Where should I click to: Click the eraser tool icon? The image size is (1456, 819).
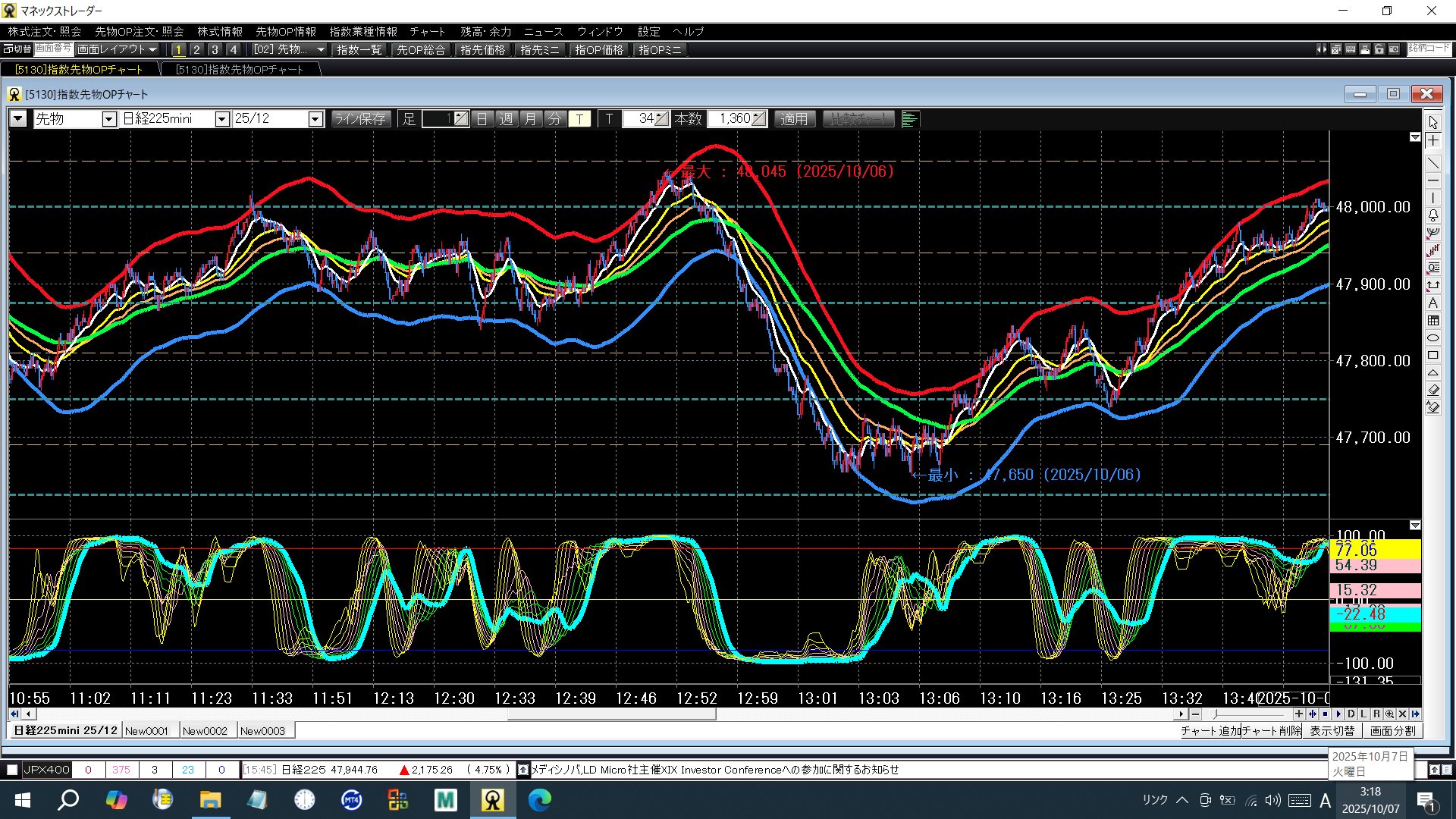[x=1432, y=390]
